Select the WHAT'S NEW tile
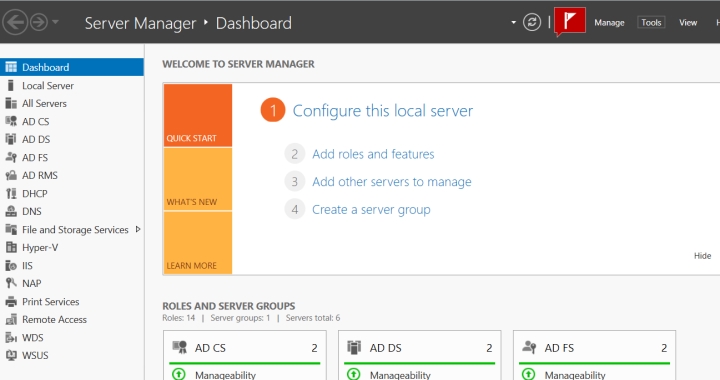Viewport: 720px width, 380px height. click(198, 179)
